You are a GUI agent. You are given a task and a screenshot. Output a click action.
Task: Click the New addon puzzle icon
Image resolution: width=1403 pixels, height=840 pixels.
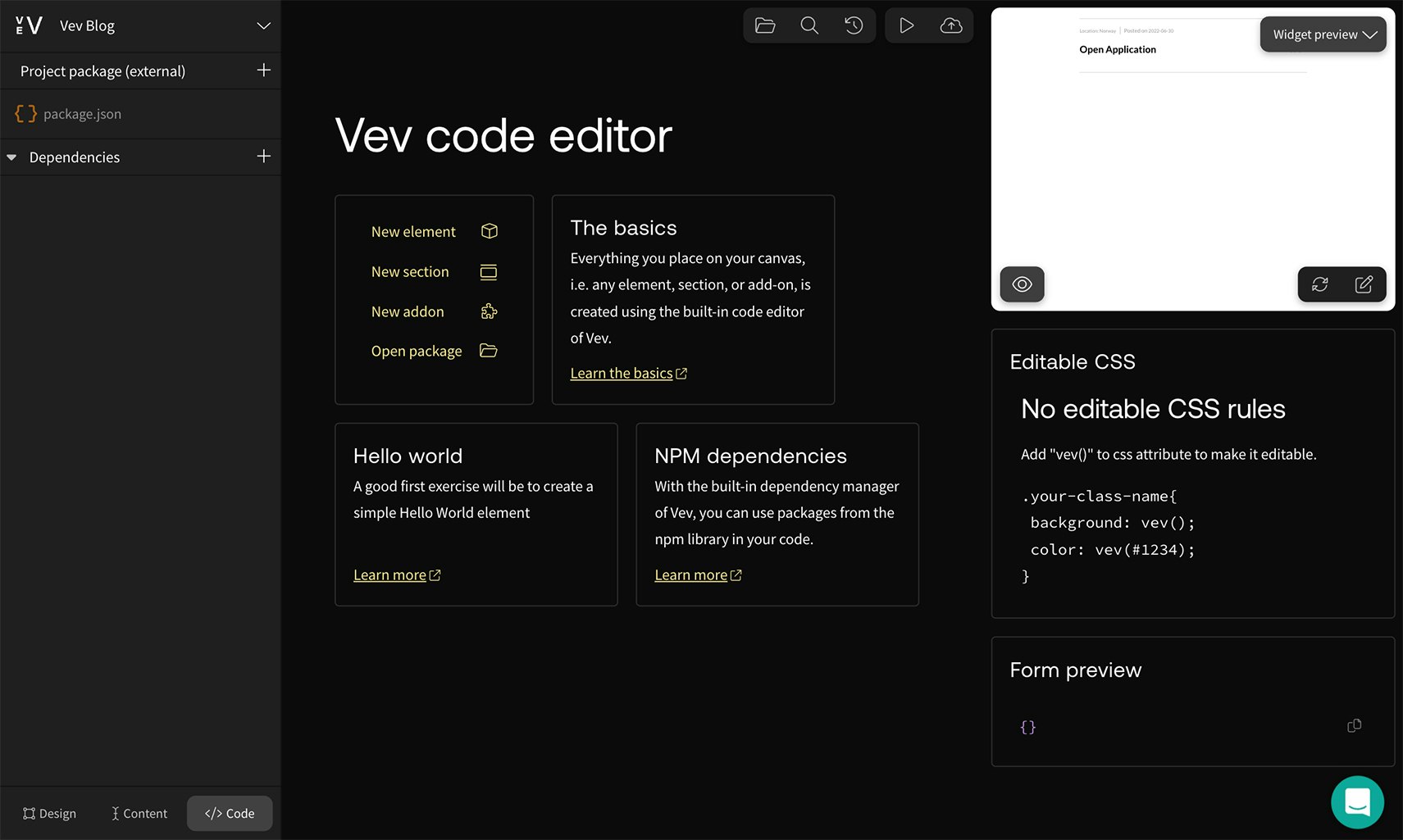[x=489, y=311]
